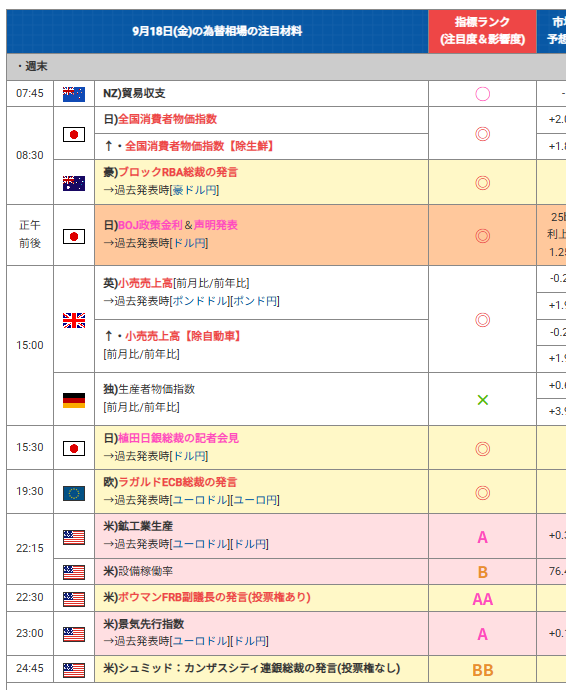Click the A rank for 景気先行指数
566x690 pixels.
(482, 634)
